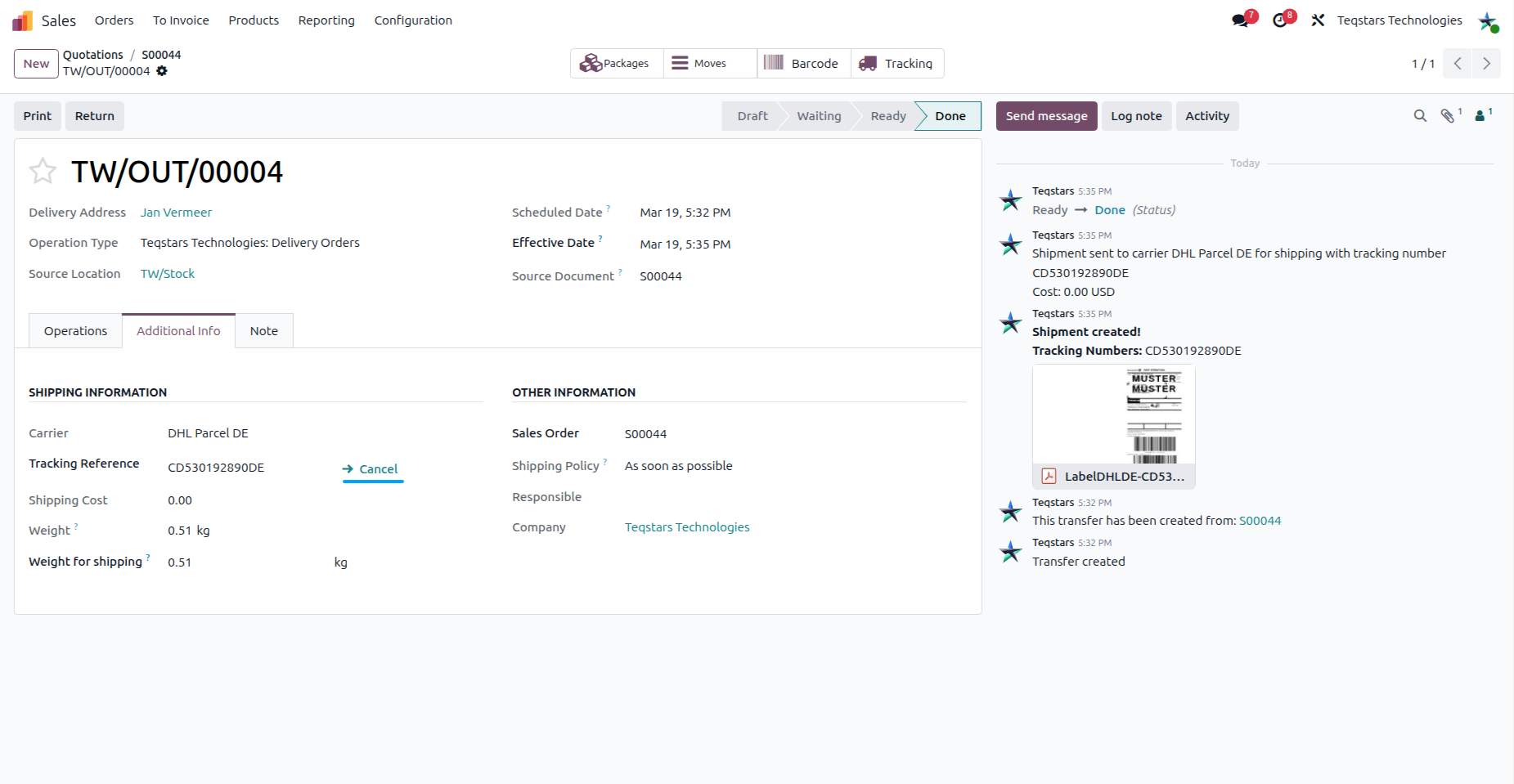1514x784 pixels.
Task: Switch to the Operations tab
Action: click(x=75, y=331)
